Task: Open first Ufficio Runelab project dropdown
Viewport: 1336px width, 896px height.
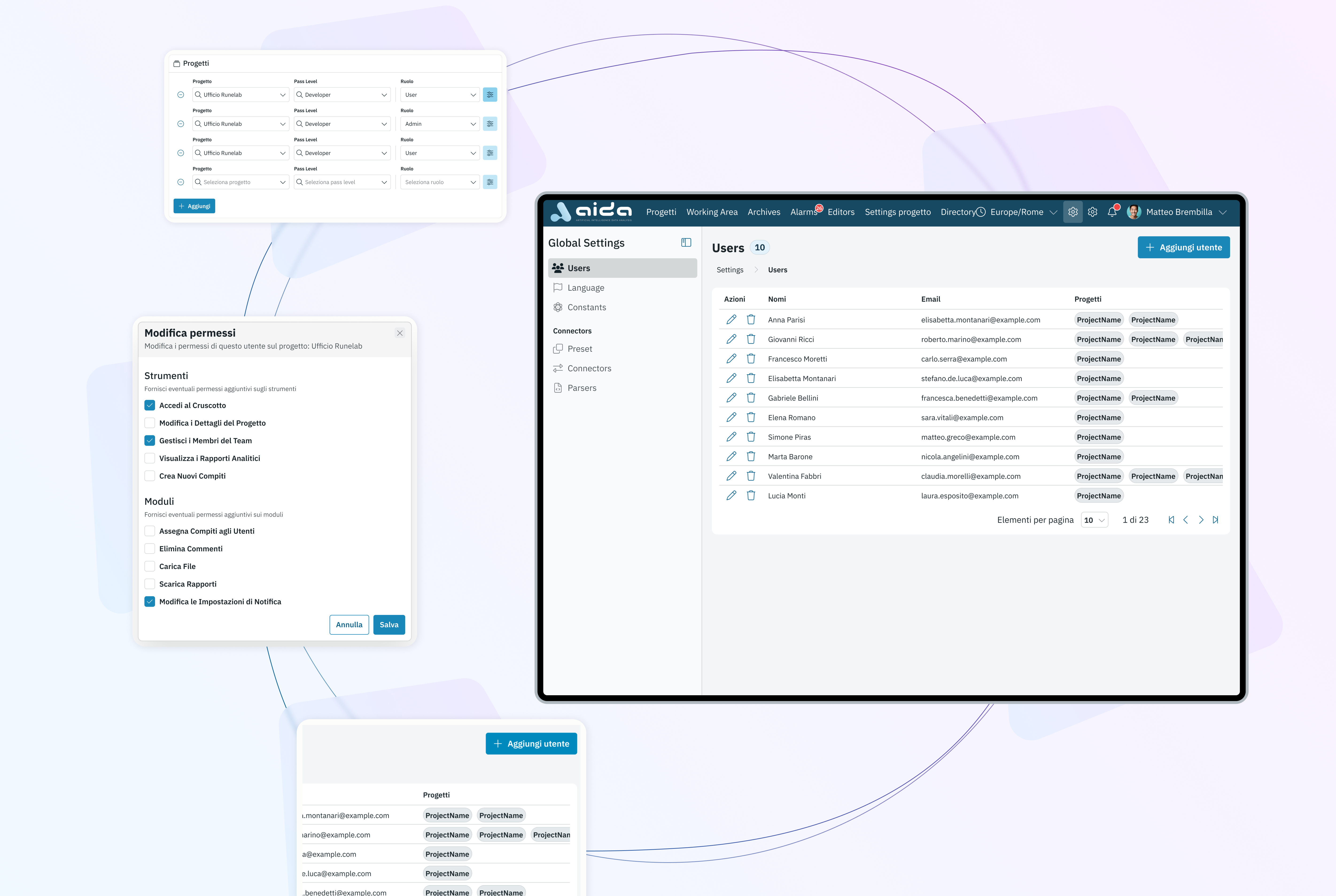Action: [241, 95]
